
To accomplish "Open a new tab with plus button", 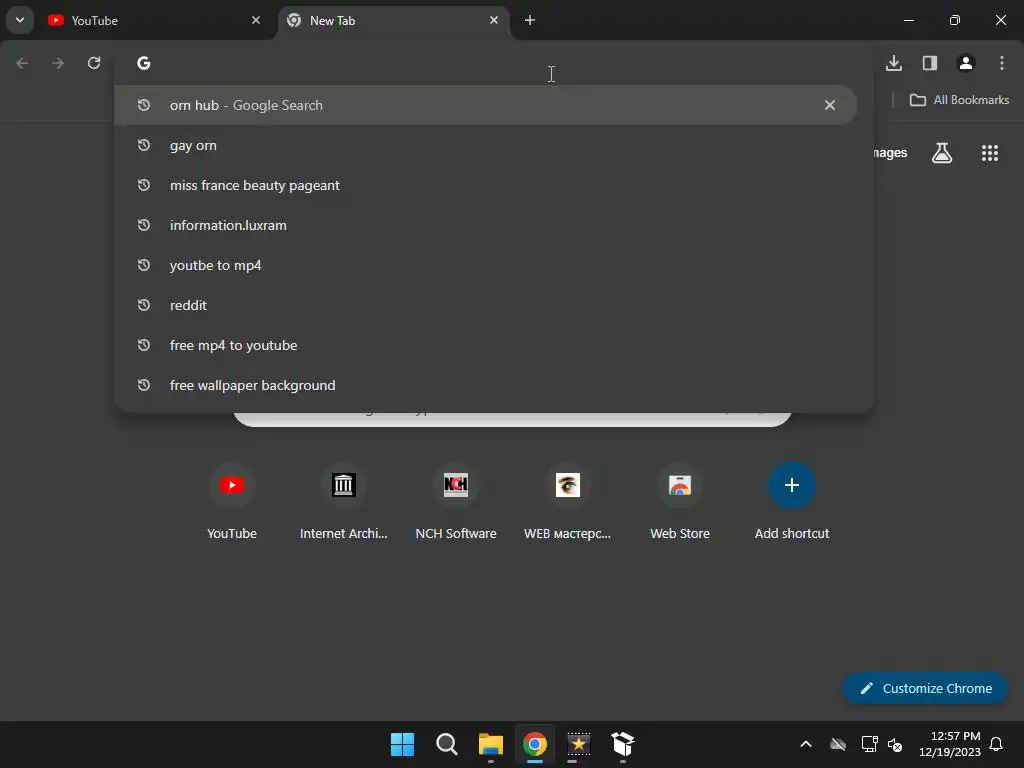I will click(530, 20).
